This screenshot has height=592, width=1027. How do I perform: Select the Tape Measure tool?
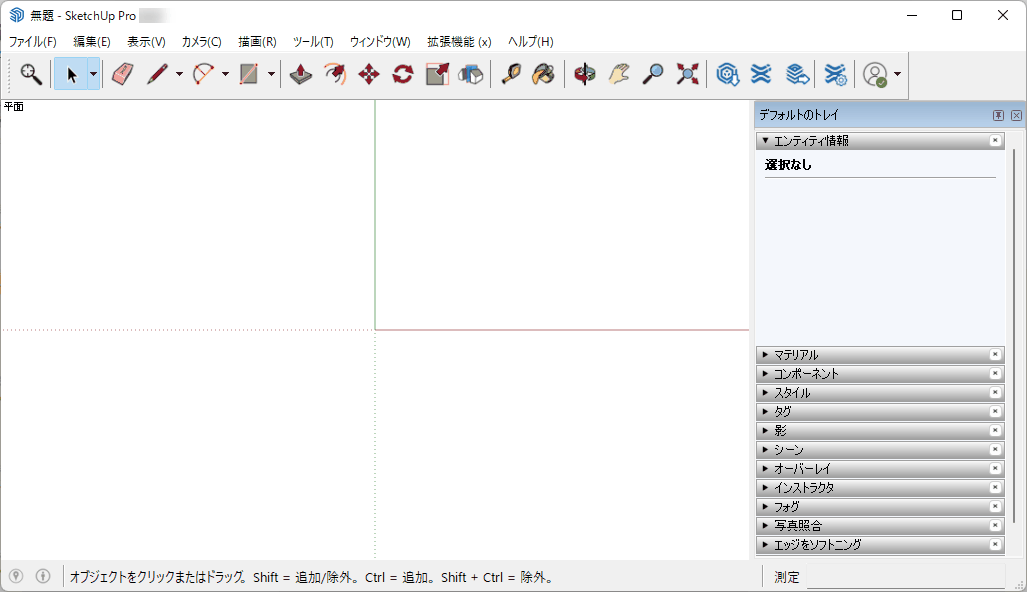click(511, 74)
